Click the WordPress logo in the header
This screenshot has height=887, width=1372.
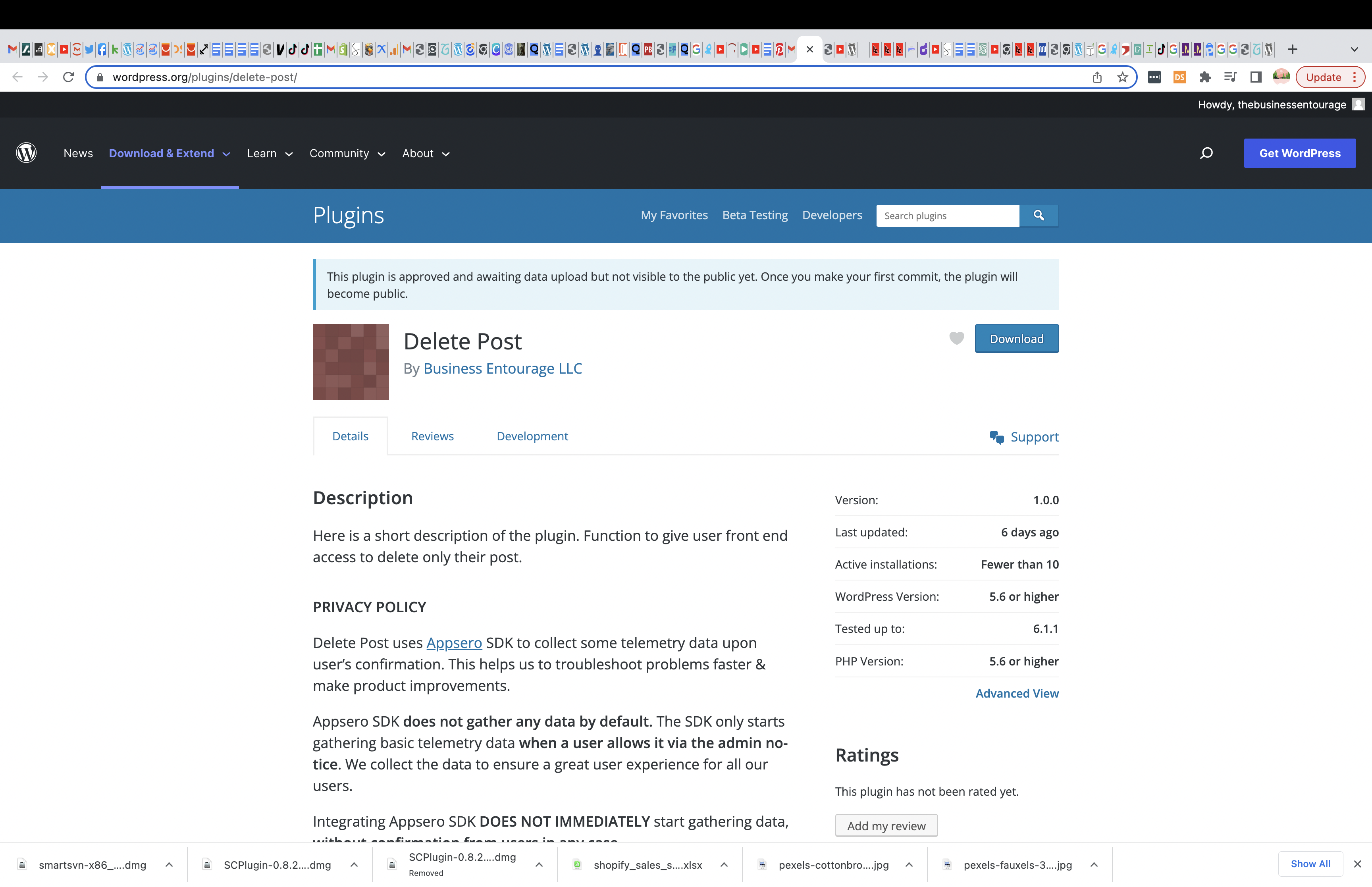(x=27, y=153)
